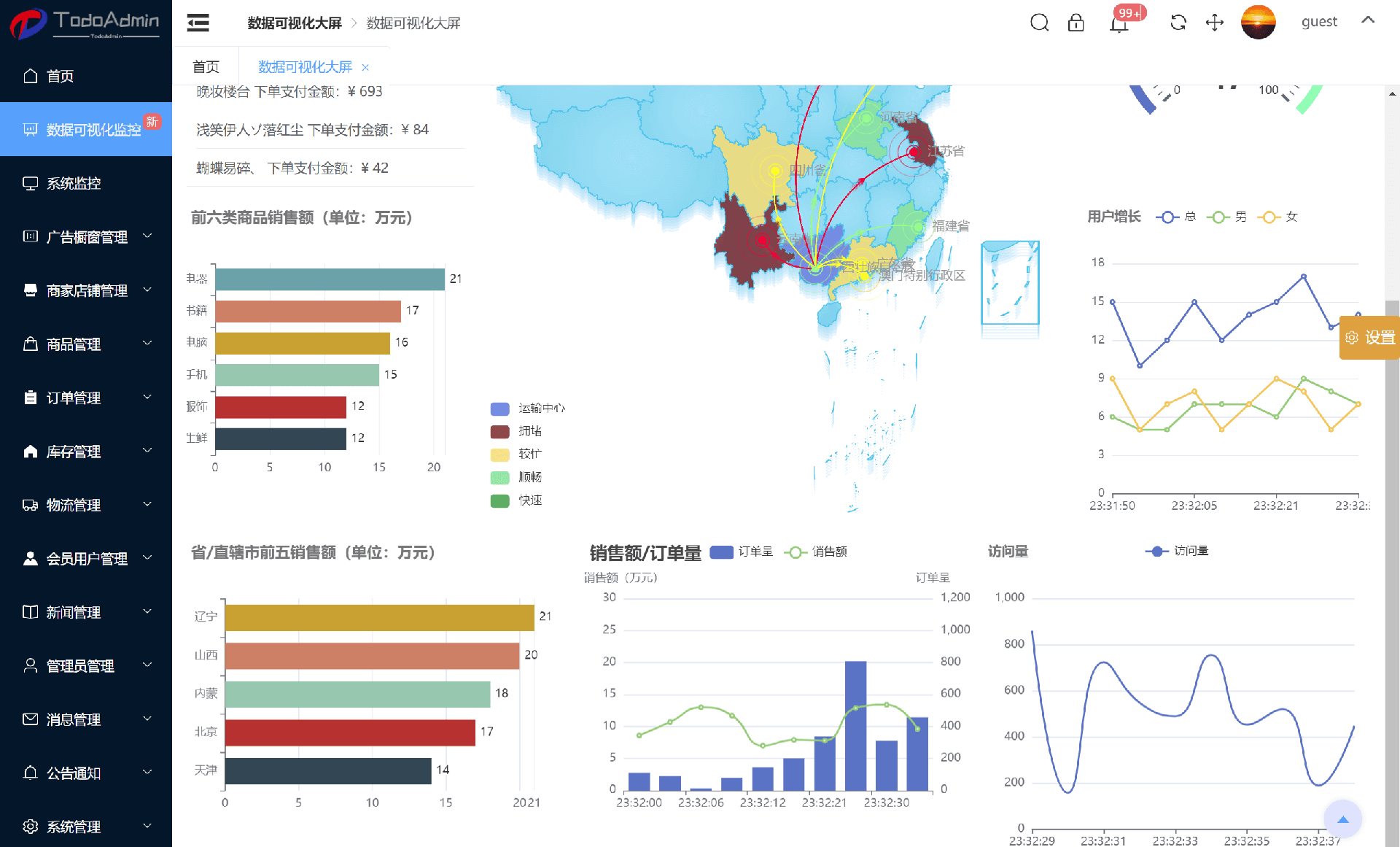Open the guest user dropdown arrow
1400x847 pixels.
point(1368,20)
